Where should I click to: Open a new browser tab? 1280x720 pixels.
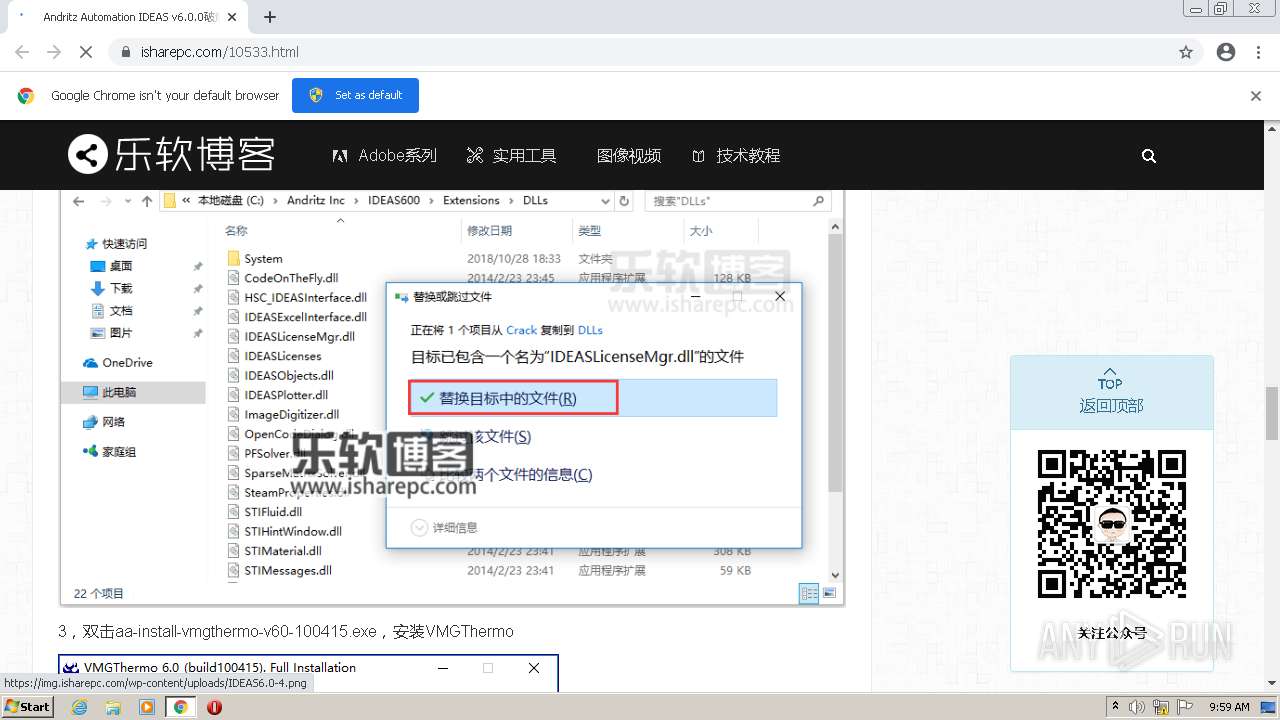pyautogui.click(x=270, y=17)
